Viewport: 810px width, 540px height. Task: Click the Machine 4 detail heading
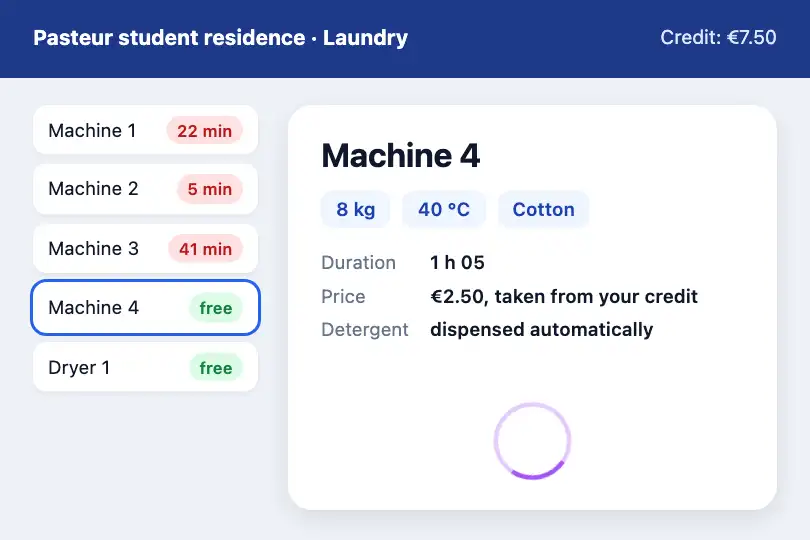pyautogui.click(x=401, y=155)
